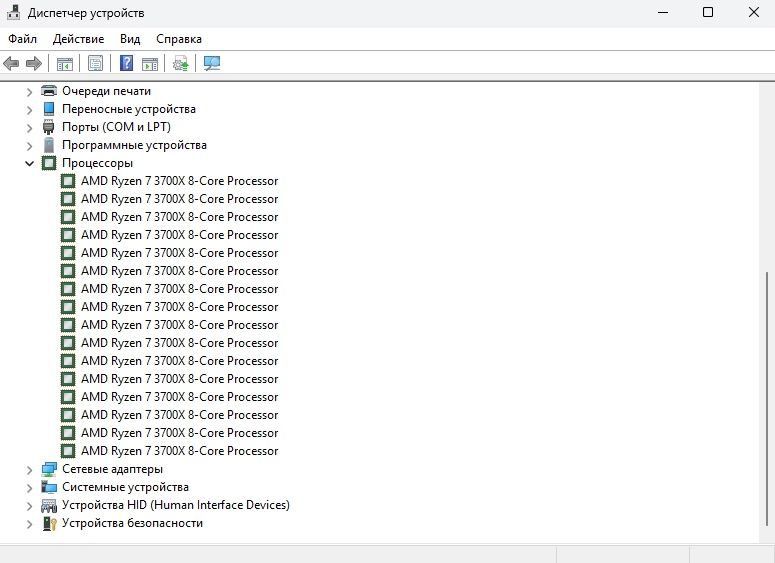Click the chip icon beside Процессоры

coord(49,163)
